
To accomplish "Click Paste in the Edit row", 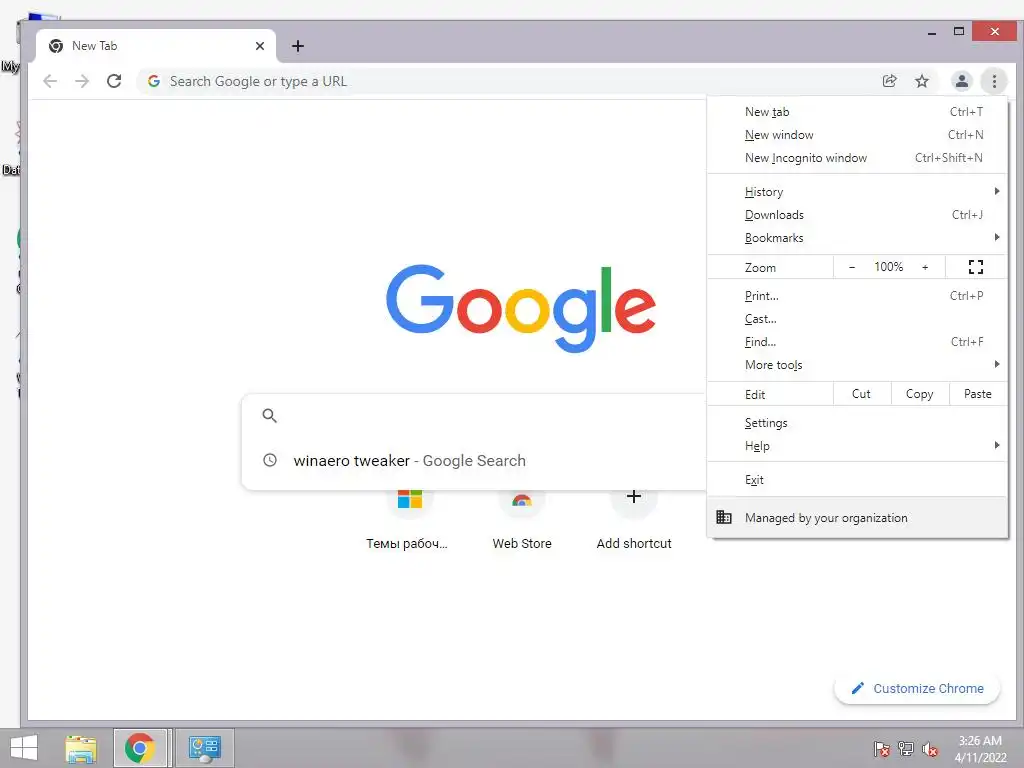I will (x=978, y=394).
